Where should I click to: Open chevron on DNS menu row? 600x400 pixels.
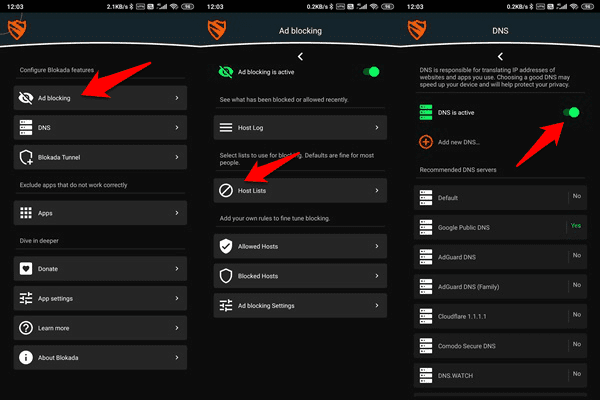(177, 127)
